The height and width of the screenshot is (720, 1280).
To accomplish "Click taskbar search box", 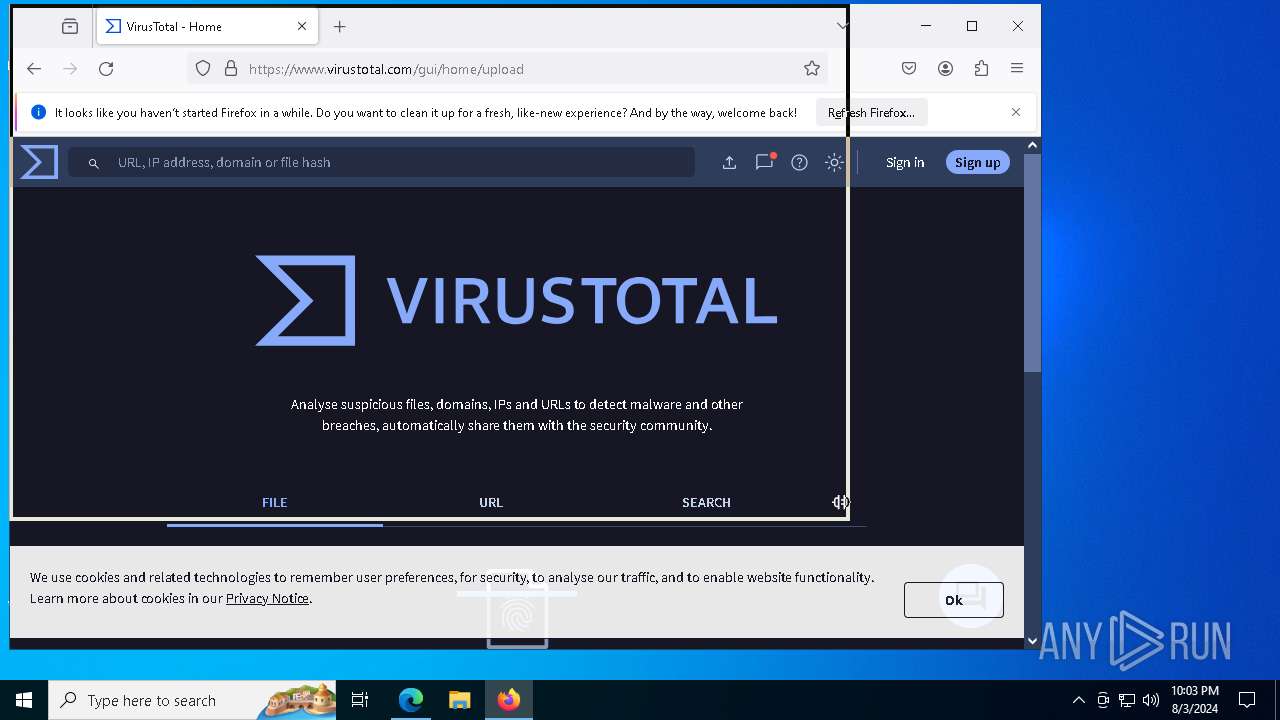I will click(x=193, y=700).
